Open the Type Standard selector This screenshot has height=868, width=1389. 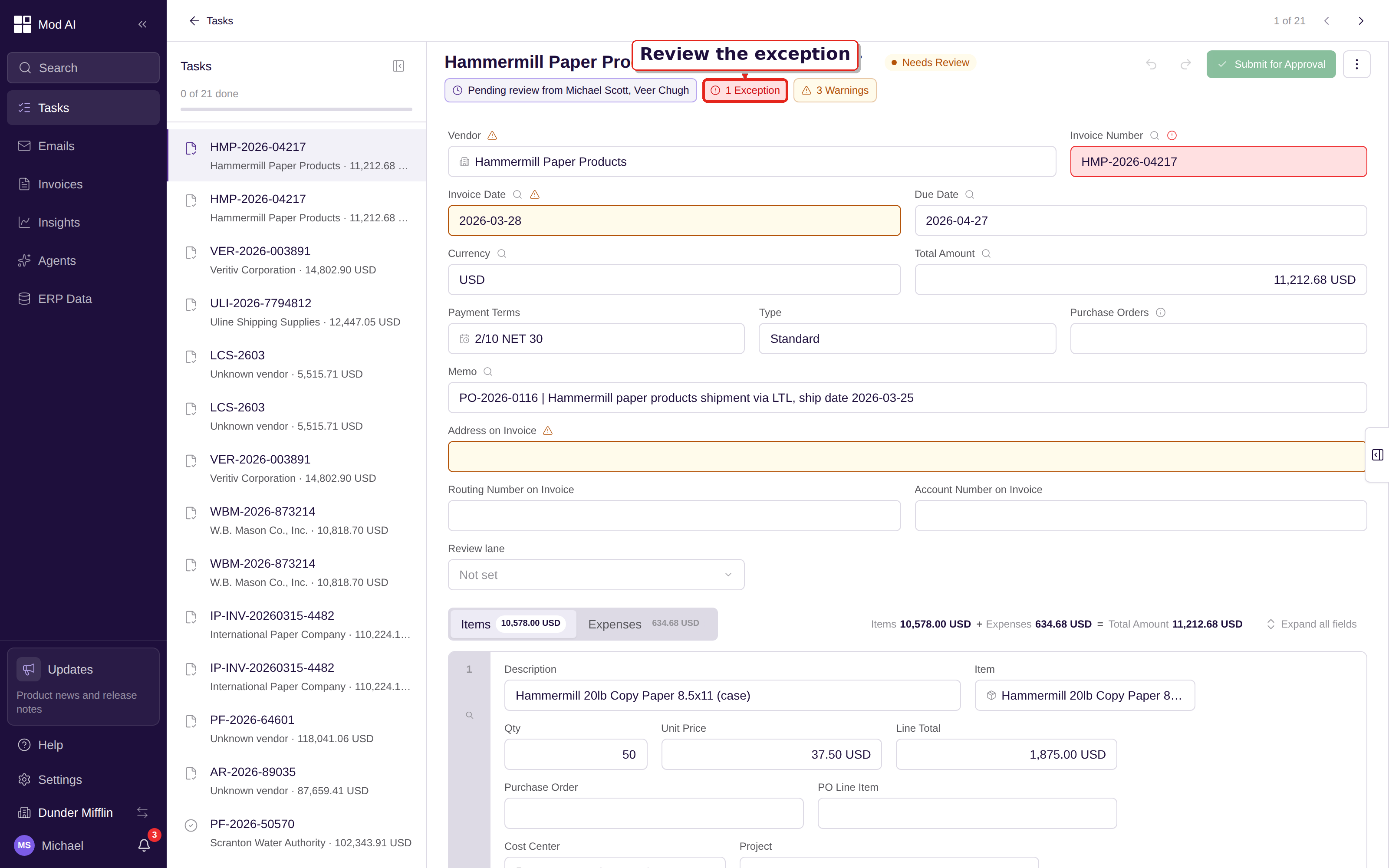[907, 339]
